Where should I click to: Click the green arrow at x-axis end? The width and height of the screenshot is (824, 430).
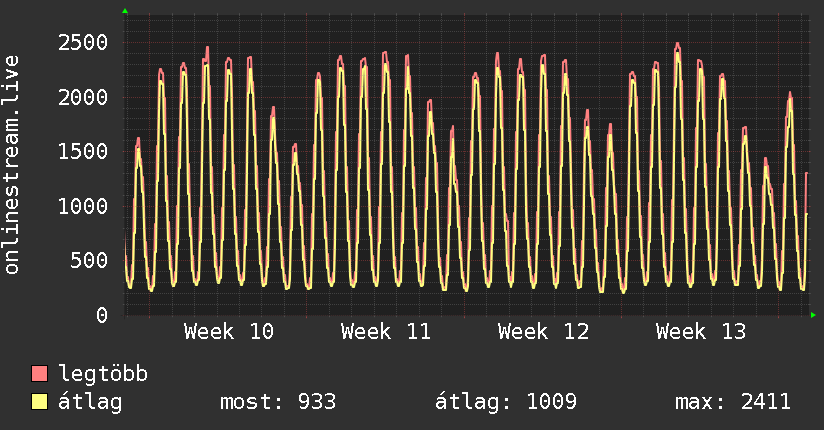point(813,315)
